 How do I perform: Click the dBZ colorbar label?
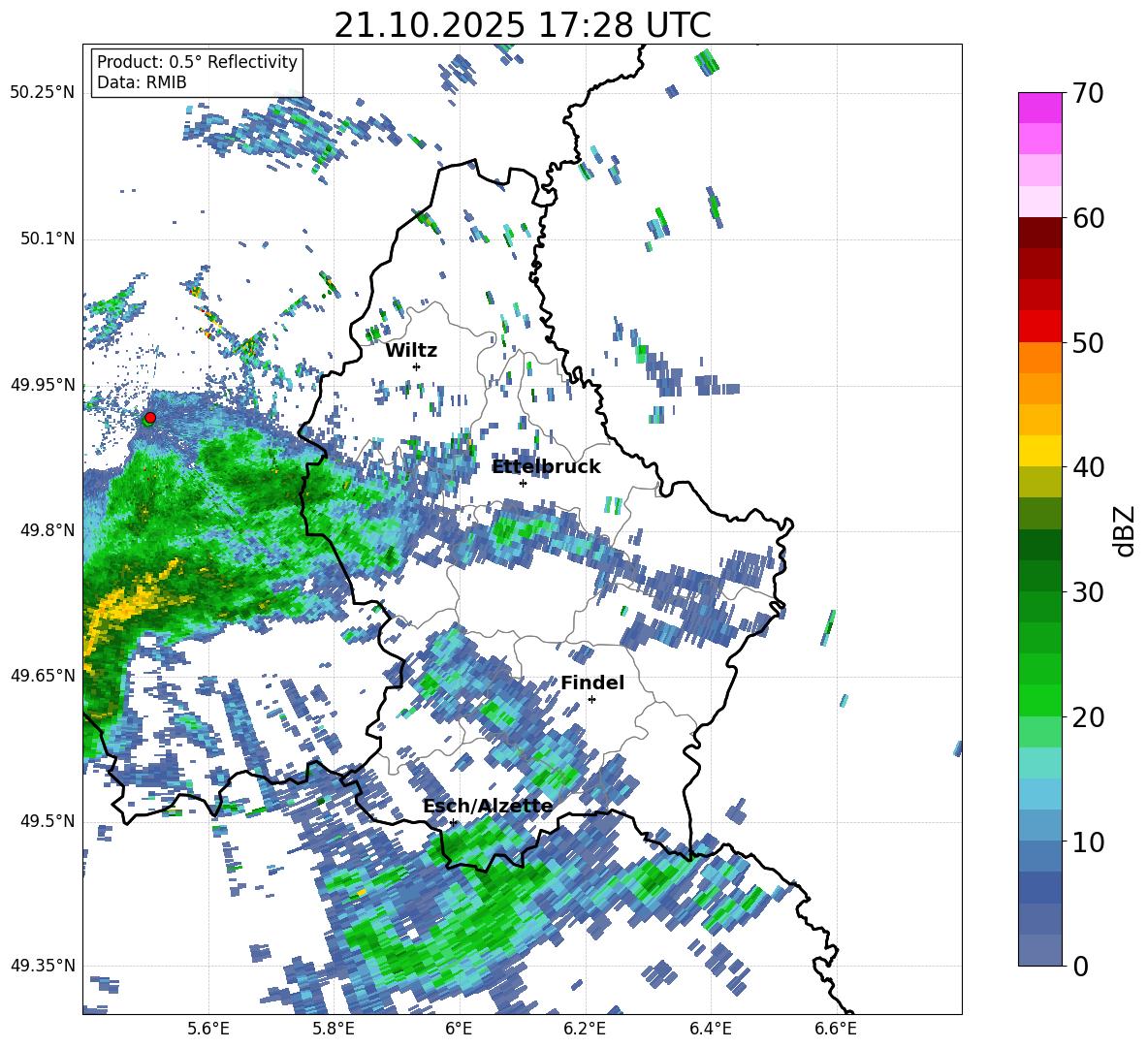pyautogui.click(x=1126, y=530)
